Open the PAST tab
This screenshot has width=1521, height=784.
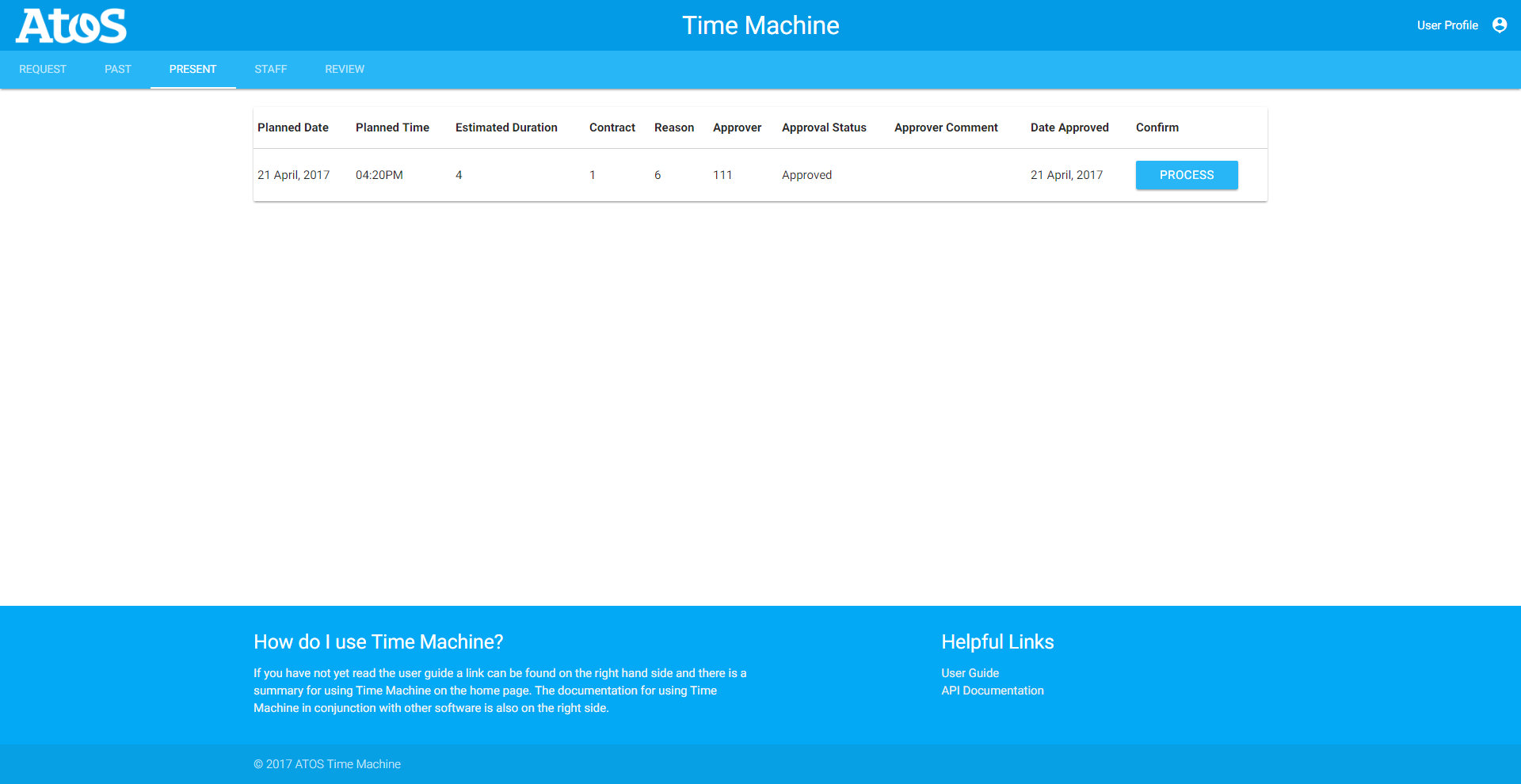click(x=118, y=70)
